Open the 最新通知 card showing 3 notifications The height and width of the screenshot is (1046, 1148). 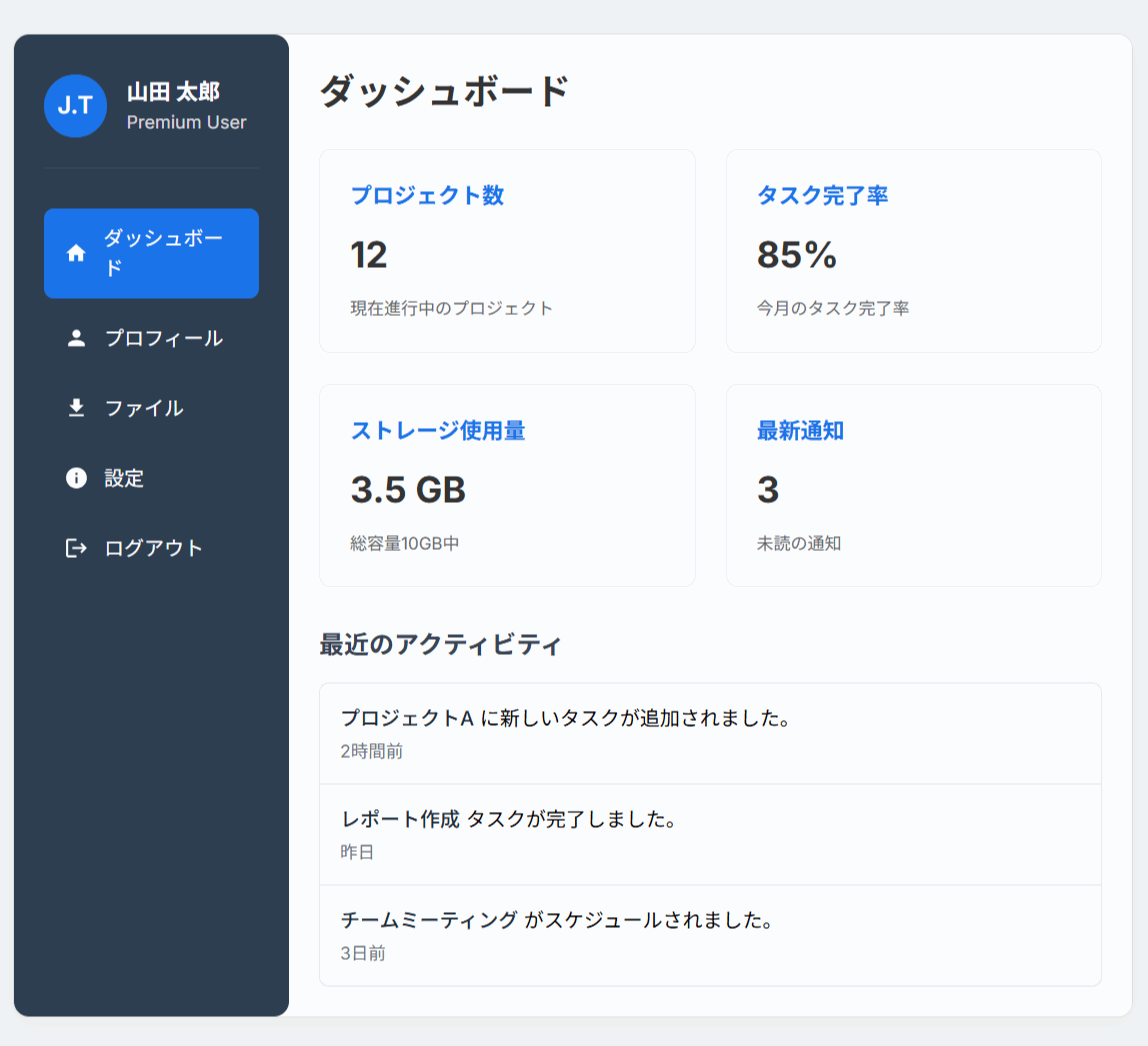(x=914, y=486)
